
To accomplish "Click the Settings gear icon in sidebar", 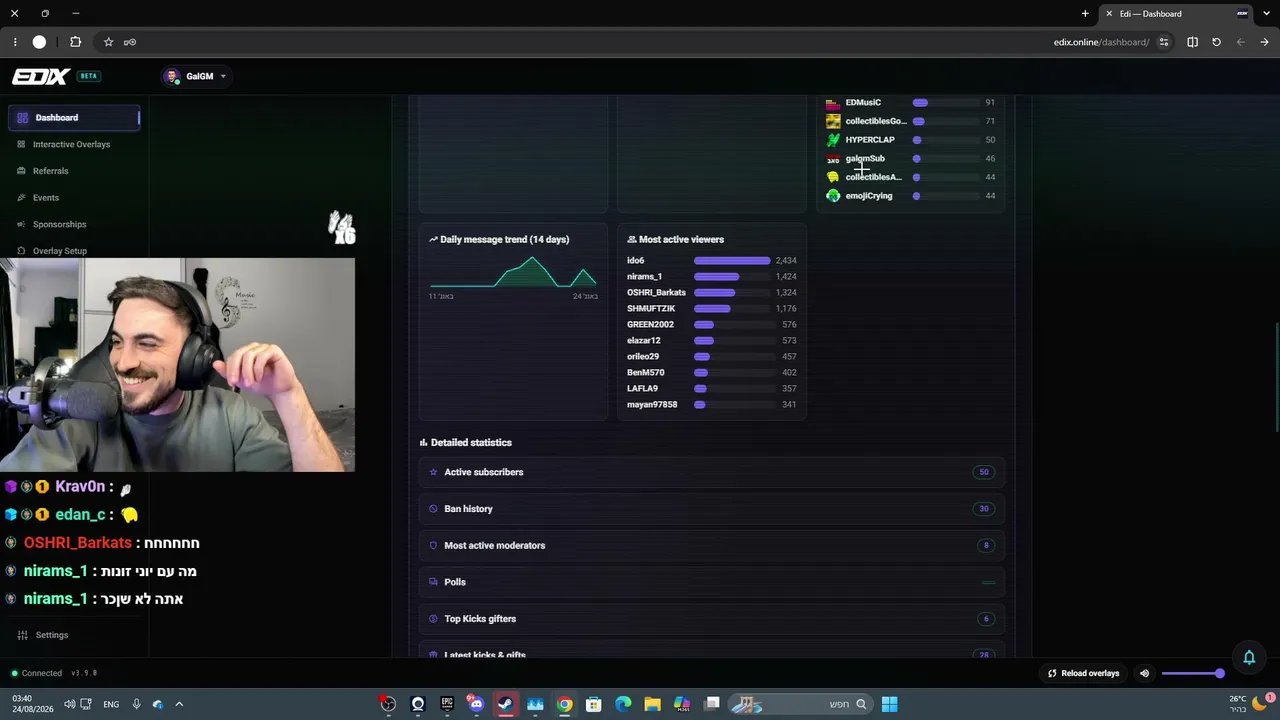I will coord(22,635).
